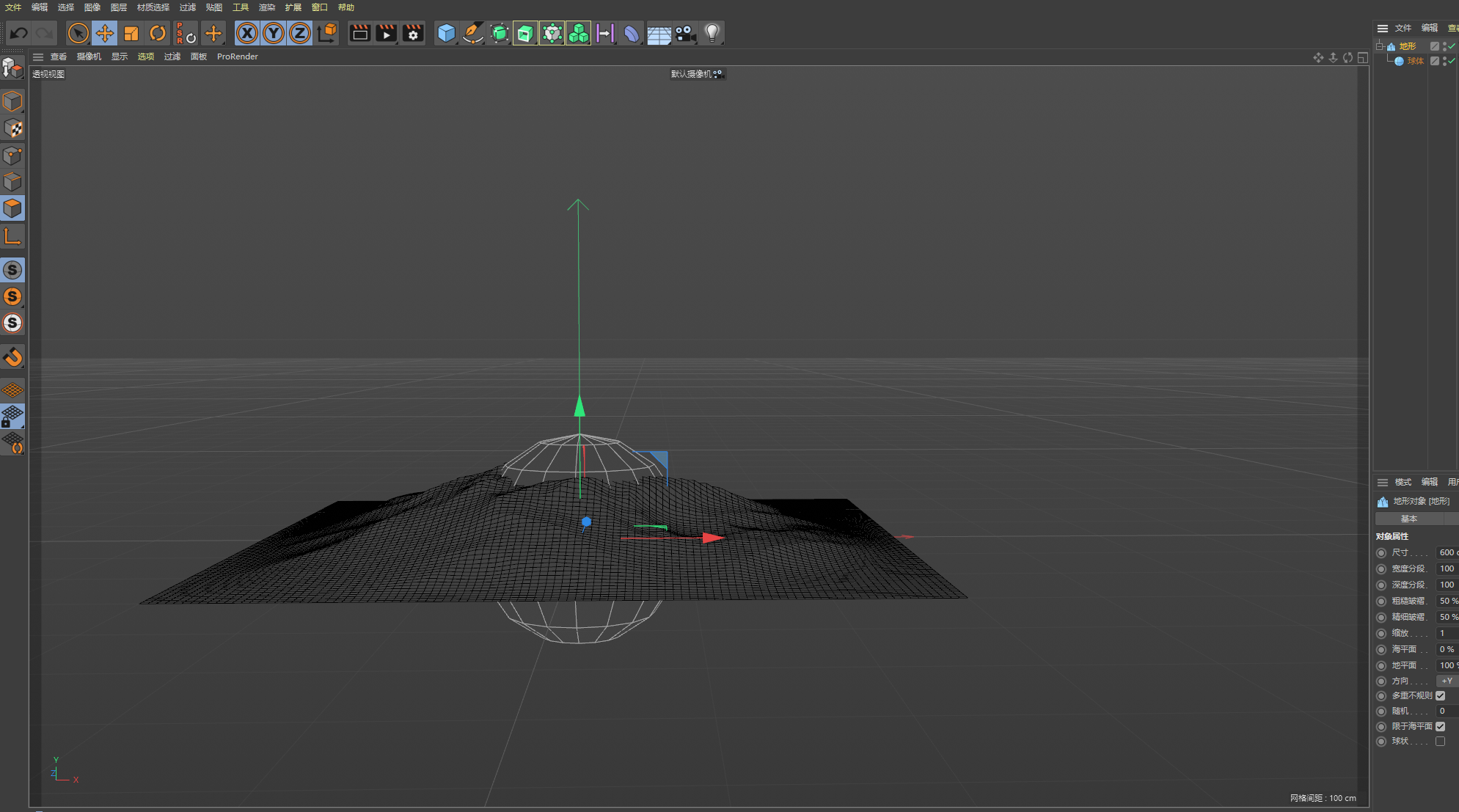Activate the Scale tool icon
Screen dimensions: 1459x812
(x=131, y=33)
